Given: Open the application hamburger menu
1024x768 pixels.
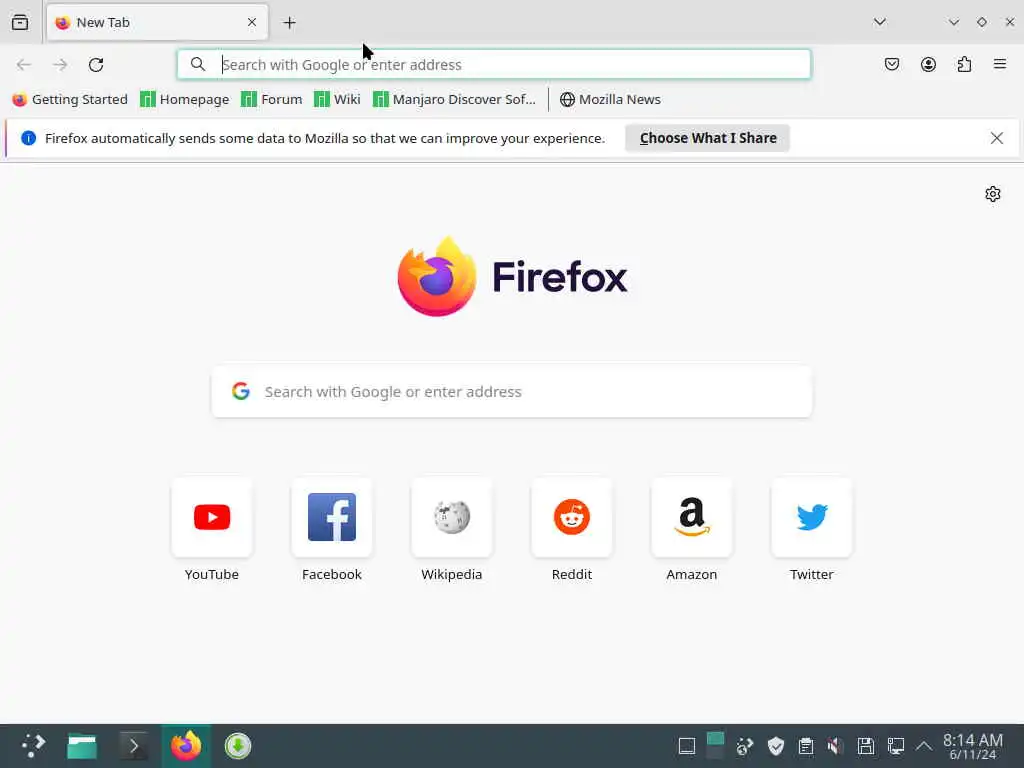Looking at the screenshot, I should [x=1000, y=64].
